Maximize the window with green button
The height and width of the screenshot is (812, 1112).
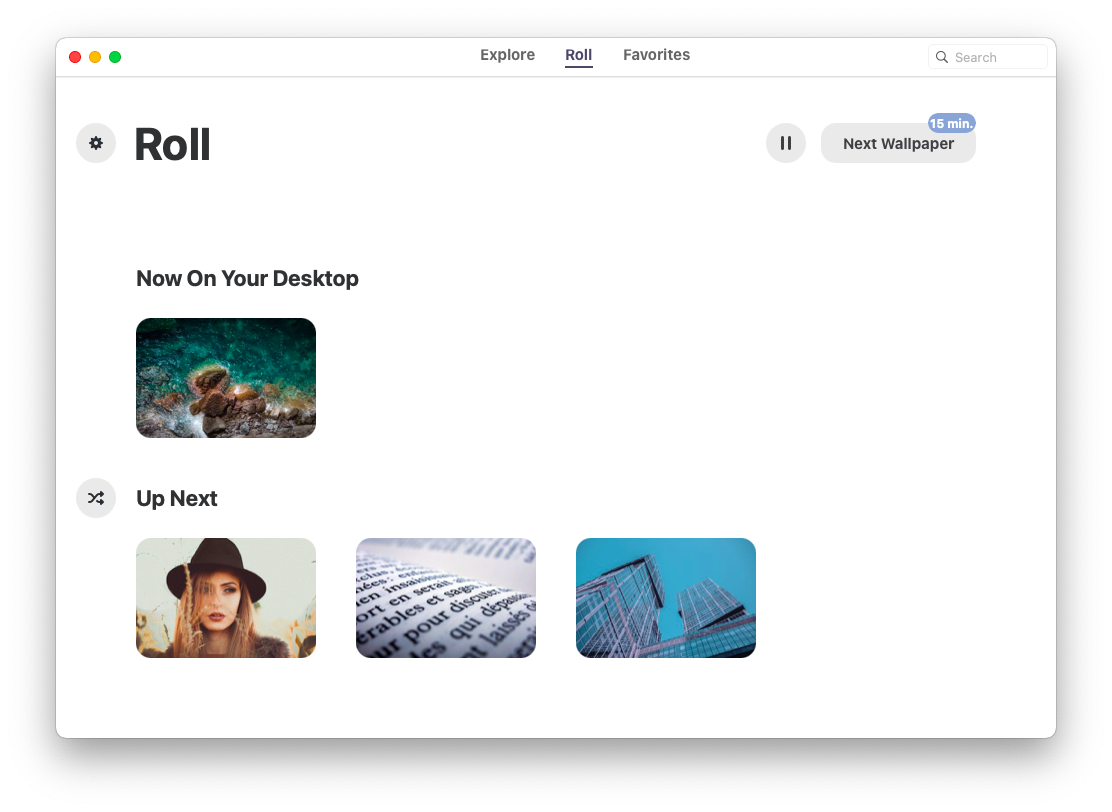(115, 57)
